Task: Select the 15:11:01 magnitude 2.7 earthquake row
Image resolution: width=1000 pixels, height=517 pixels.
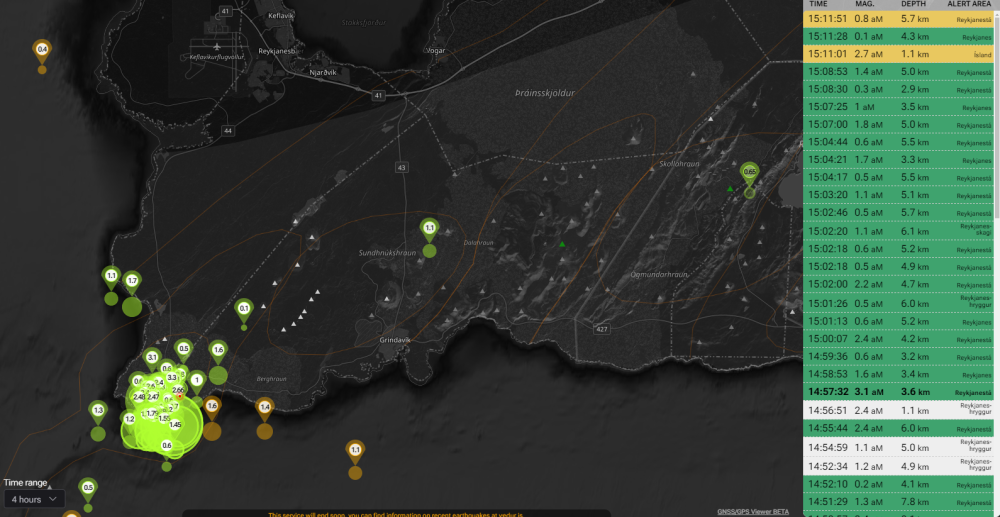Action: tap(898, 54)
